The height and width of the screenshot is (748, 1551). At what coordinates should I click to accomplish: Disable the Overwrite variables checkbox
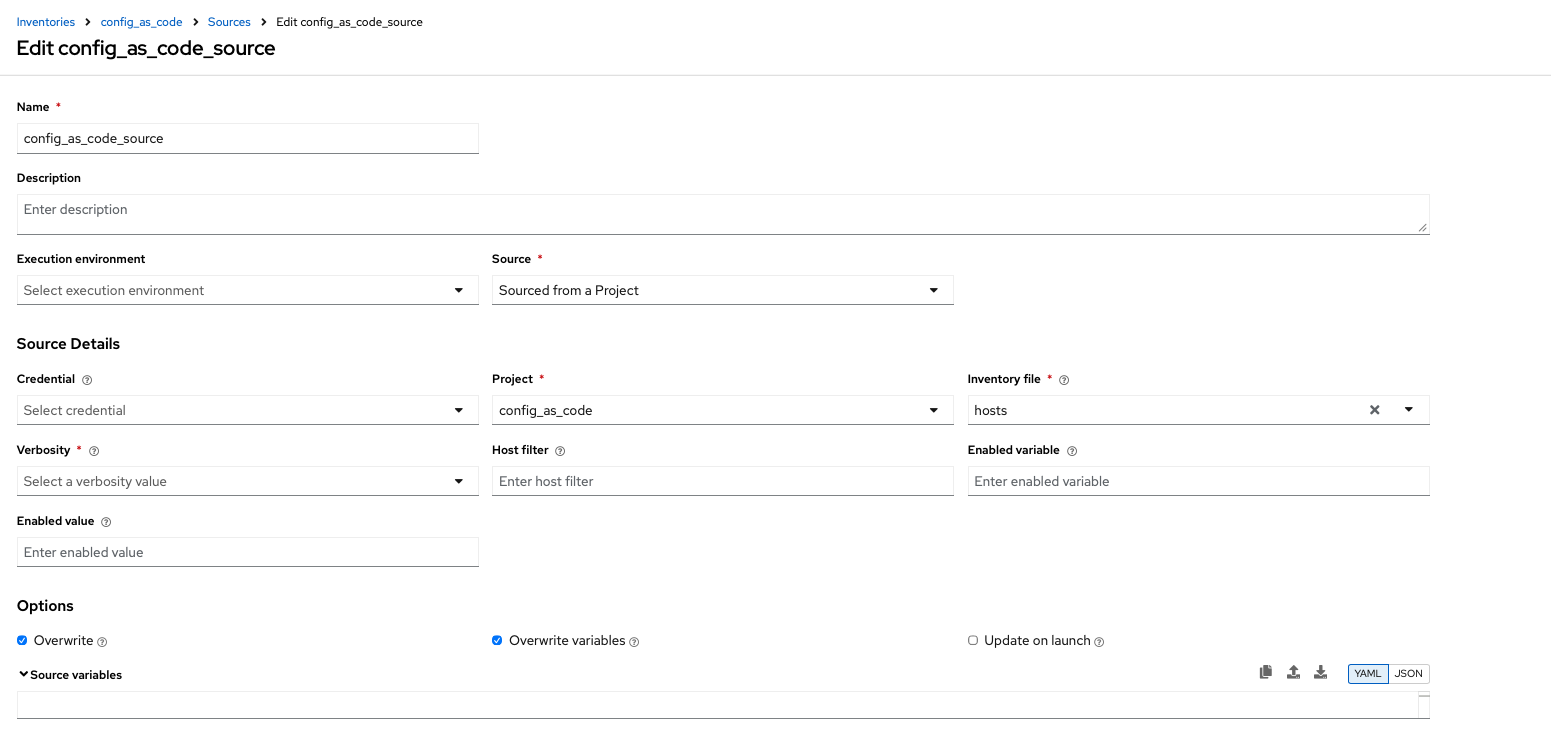[x=497, y=640]
